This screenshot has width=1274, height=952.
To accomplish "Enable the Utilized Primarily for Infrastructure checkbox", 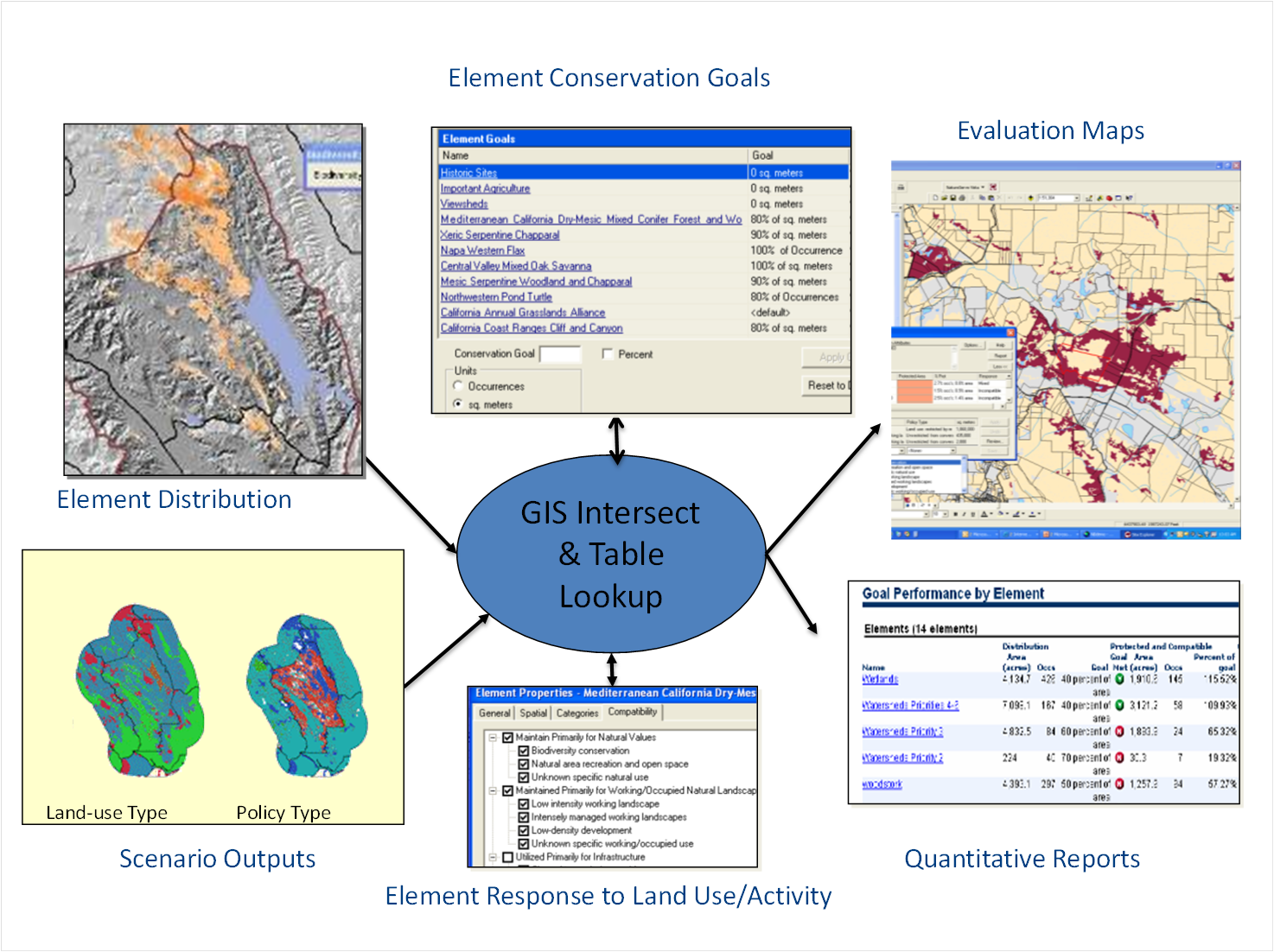I will click(508, 856).
